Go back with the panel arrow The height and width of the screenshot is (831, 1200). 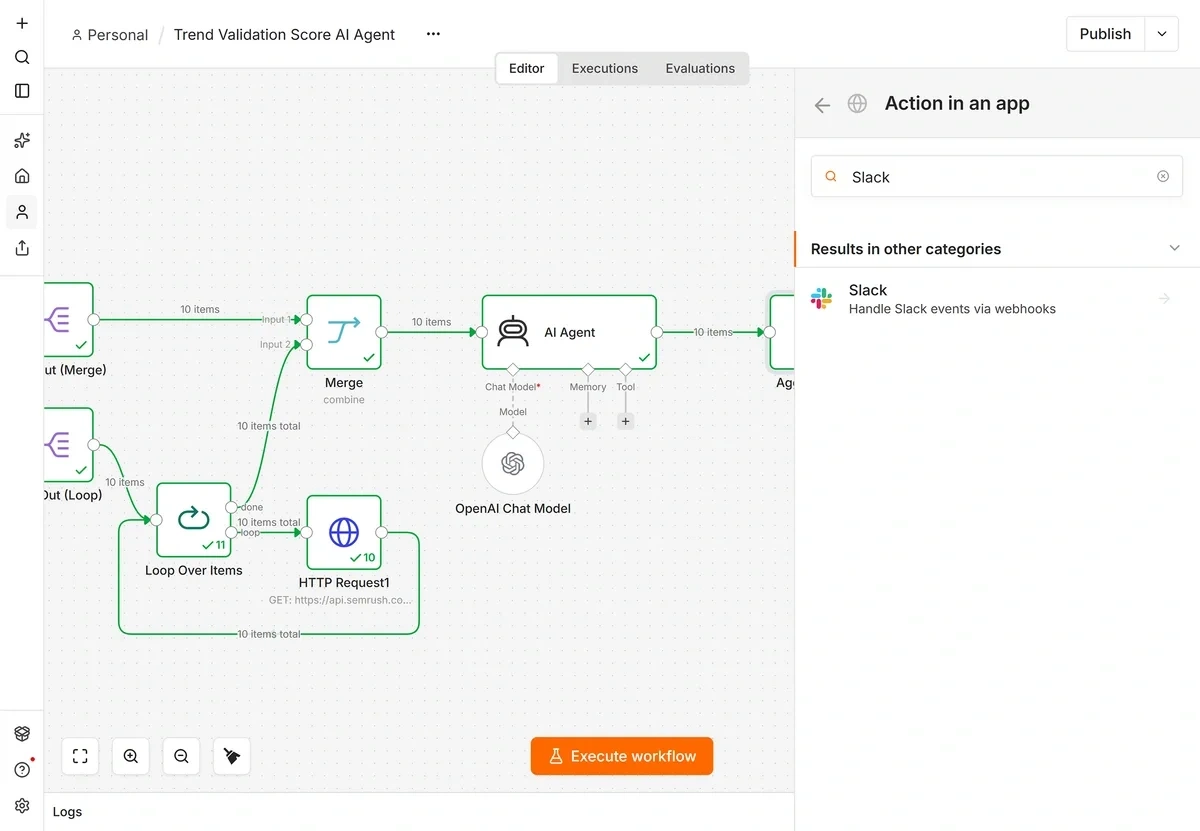point(822,105)
